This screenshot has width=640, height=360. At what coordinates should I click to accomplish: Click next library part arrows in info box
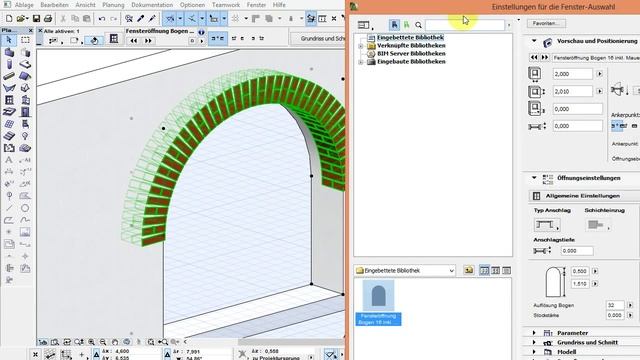[148, 40]
